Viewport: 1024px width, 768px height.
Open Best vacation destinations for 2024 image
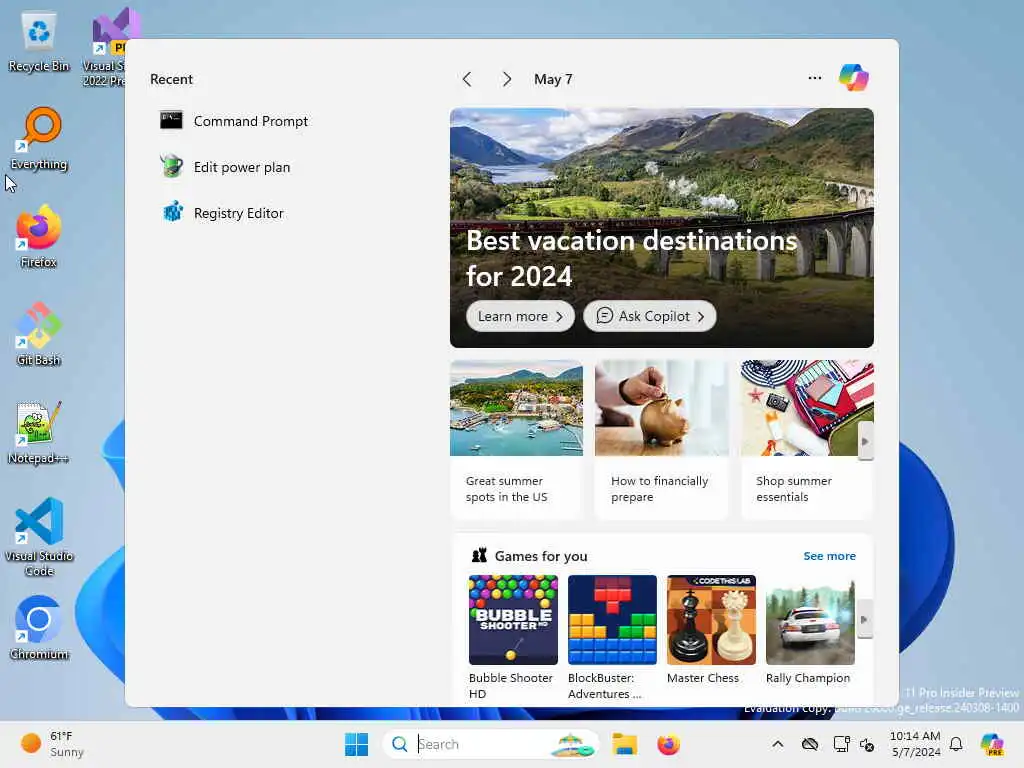[x=662, y=228]
